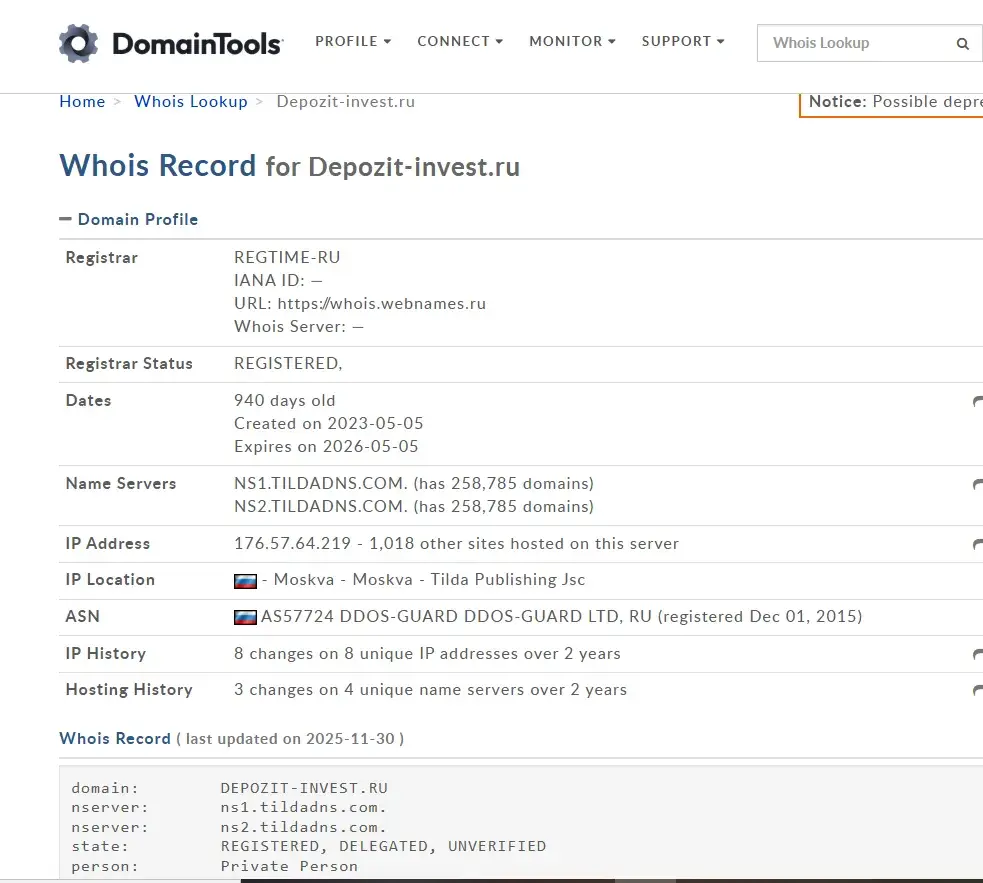Click ns2.tildadns.com. in raw whois record

coord(303,828)
